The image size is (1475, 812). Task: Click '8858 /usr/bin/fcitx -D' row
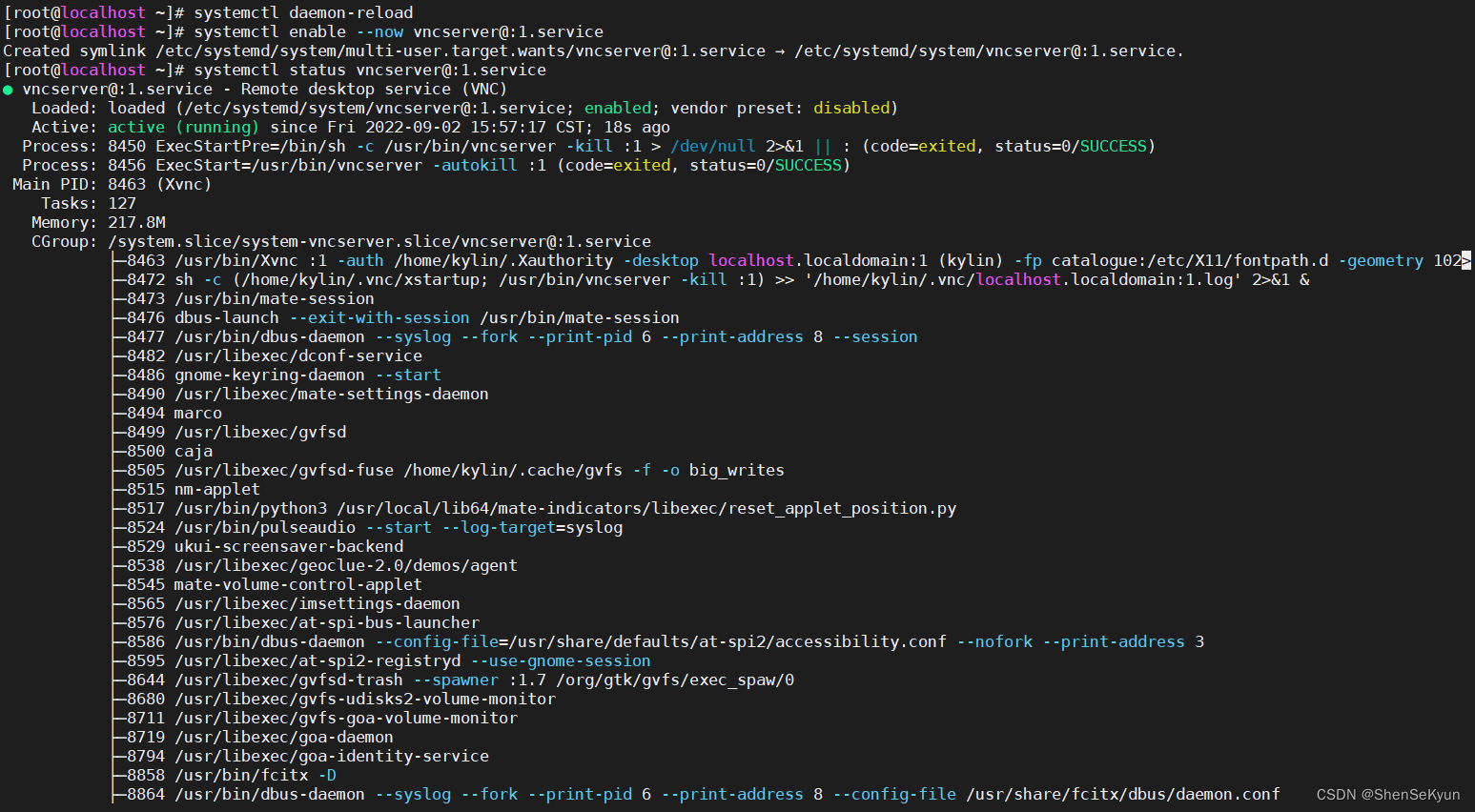(x=224, y=775)
